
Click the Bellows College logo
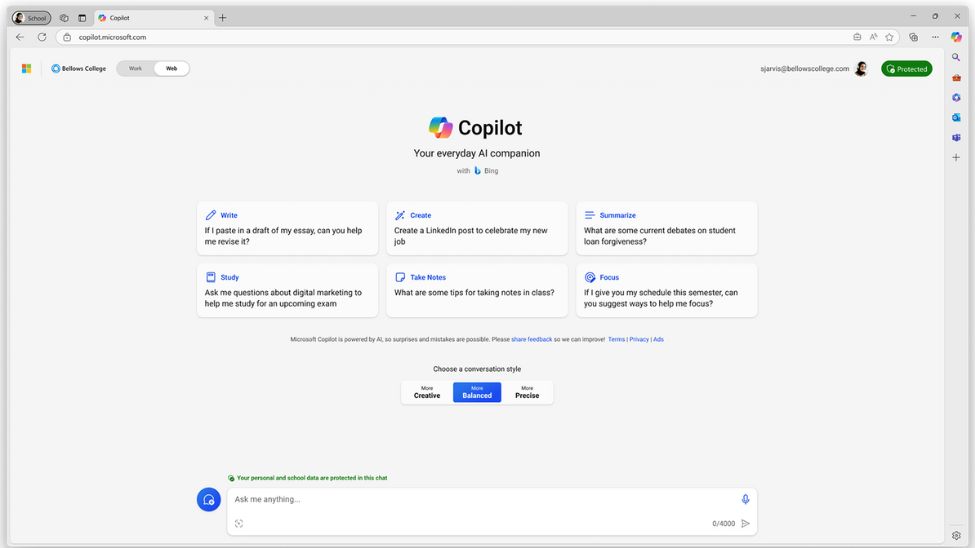coord(78,68)
